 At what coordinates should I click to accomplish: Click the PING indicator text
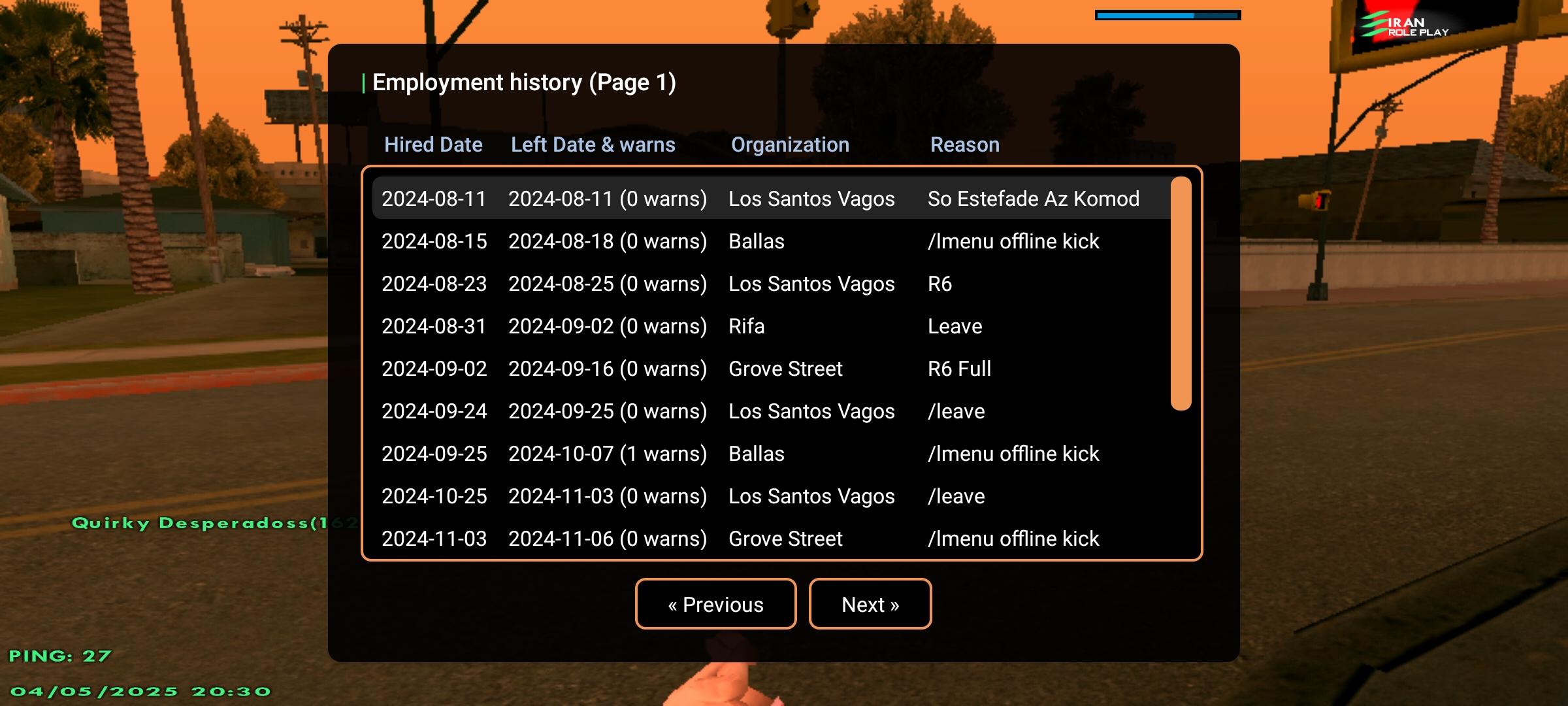tap(60, 656)
